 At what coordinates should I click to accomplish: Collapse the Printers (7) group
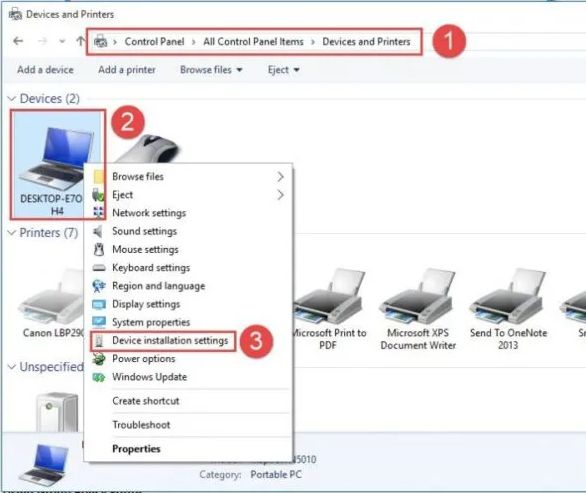tap(12, 233)
